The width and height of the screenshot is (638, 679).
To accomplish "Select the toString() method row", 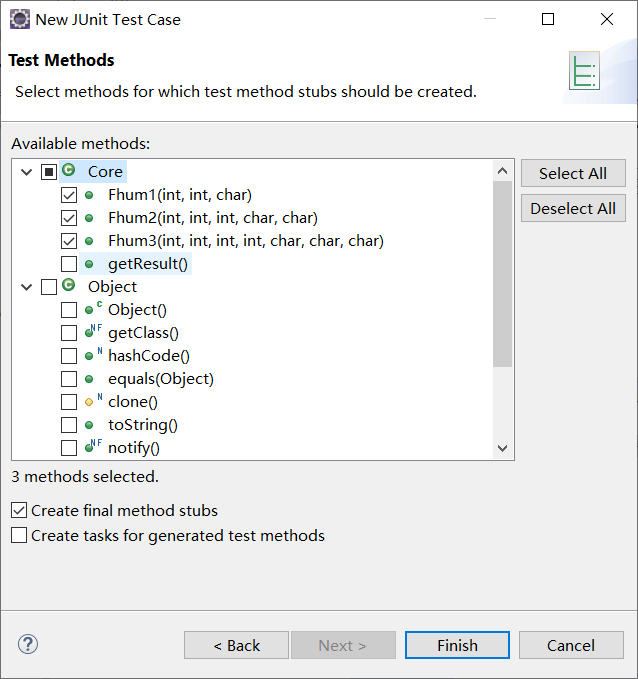I will 142,425.
